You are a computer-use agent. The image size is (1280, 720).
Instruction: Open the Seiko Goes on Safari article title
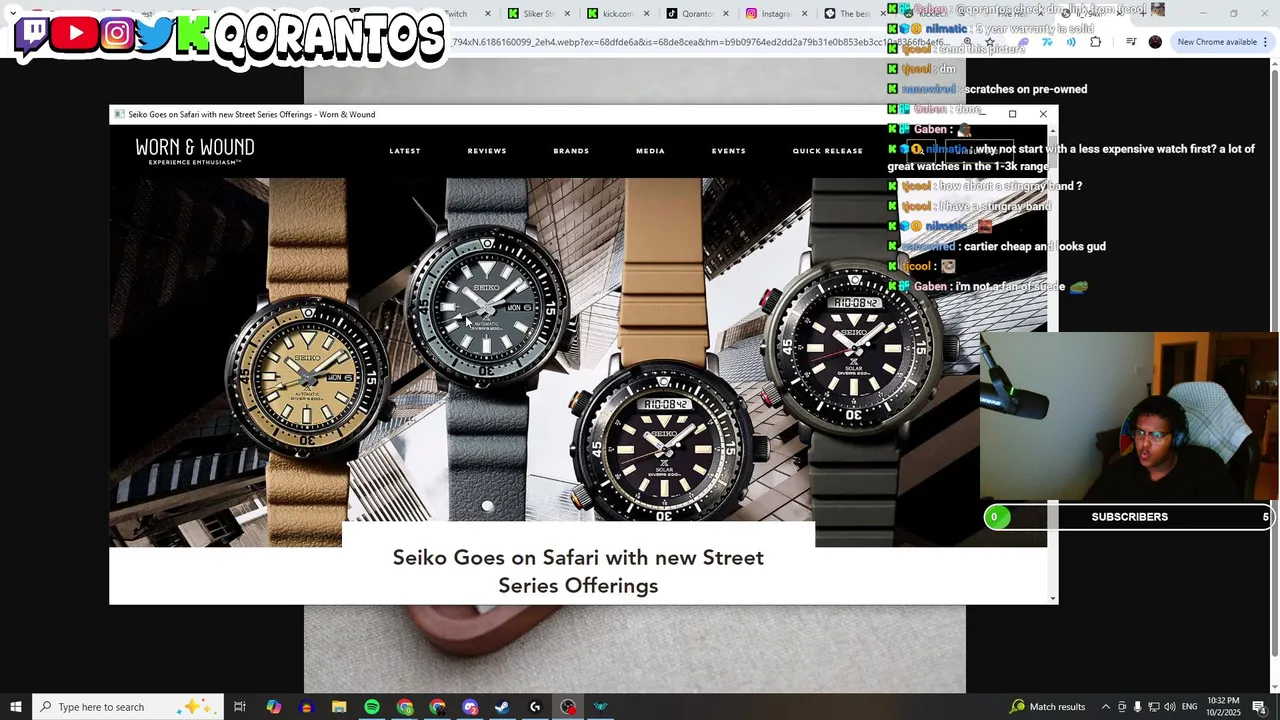click(578, 571)
